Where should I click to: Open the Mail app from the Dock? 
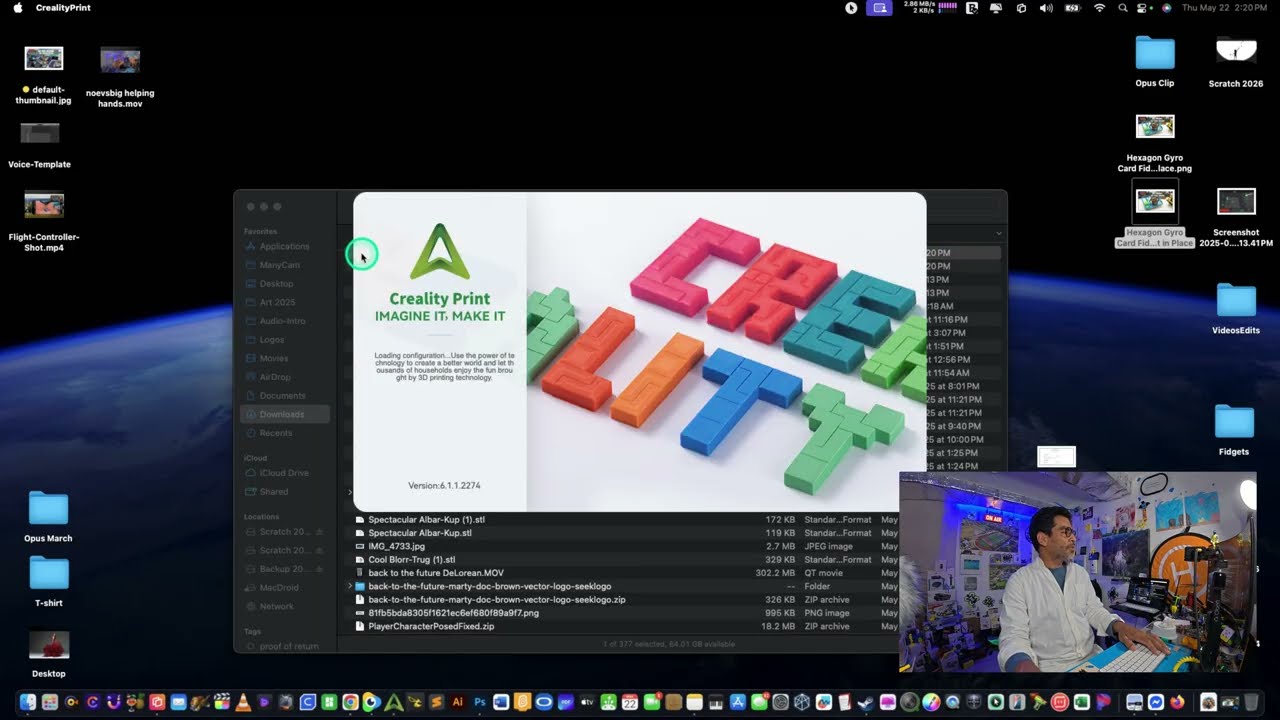tap(178, 702)
